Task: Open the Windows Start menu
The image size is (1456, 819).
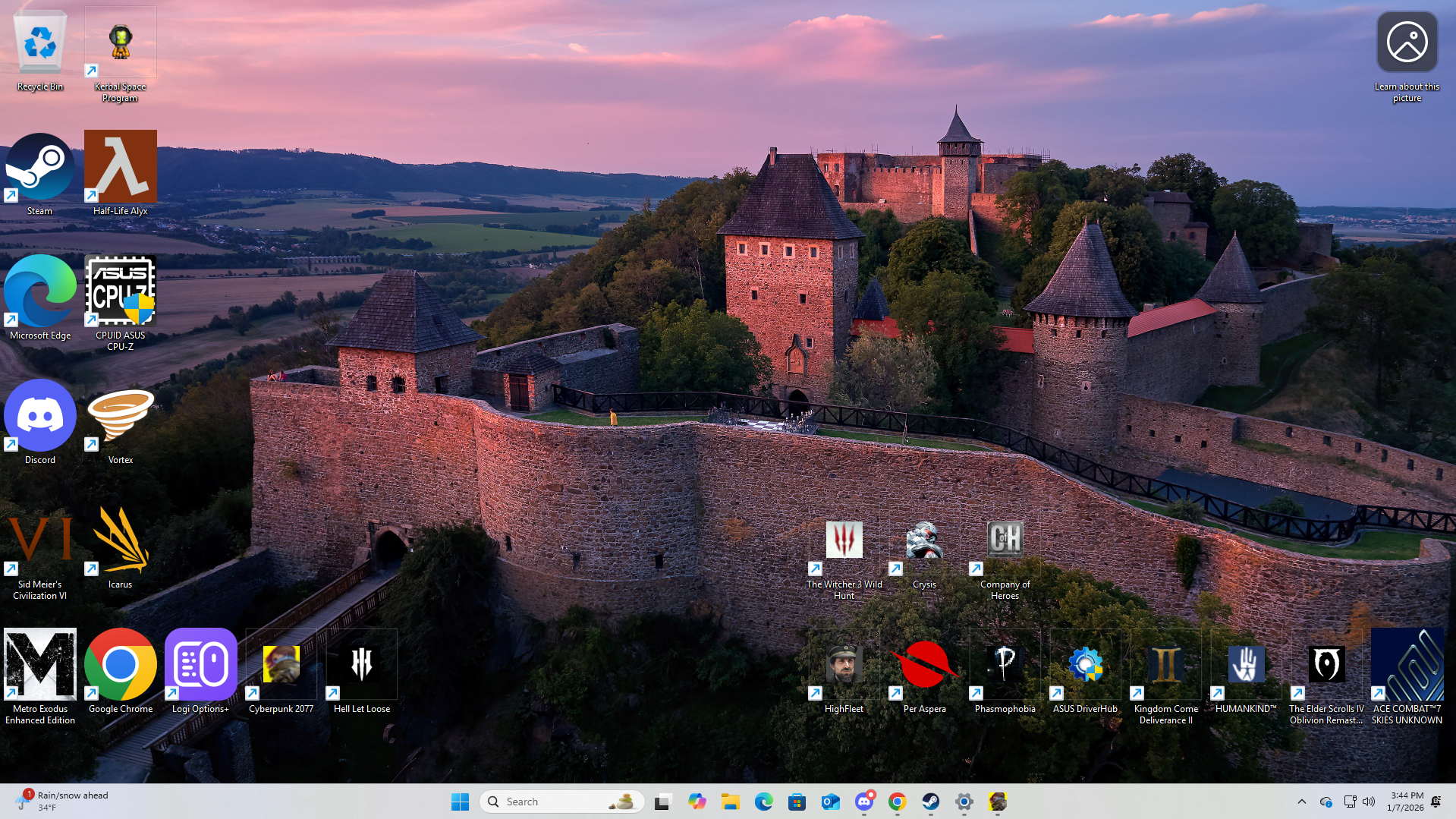Action: coord(460,802)
